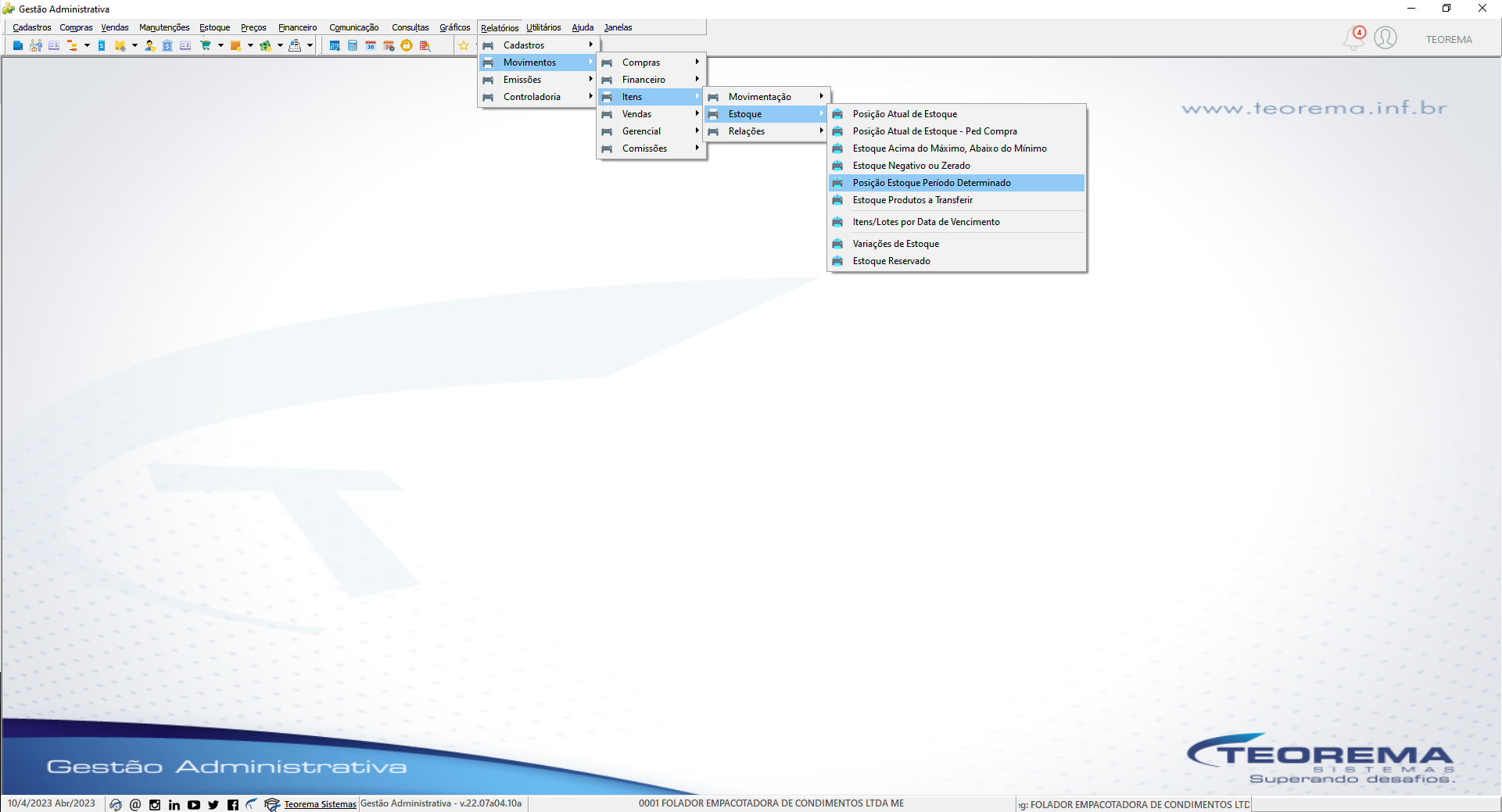Click the calendar with gear toolbar icon
Image resolution: width=1502 pixels, height=812 pixels.
tap(389, 45)
